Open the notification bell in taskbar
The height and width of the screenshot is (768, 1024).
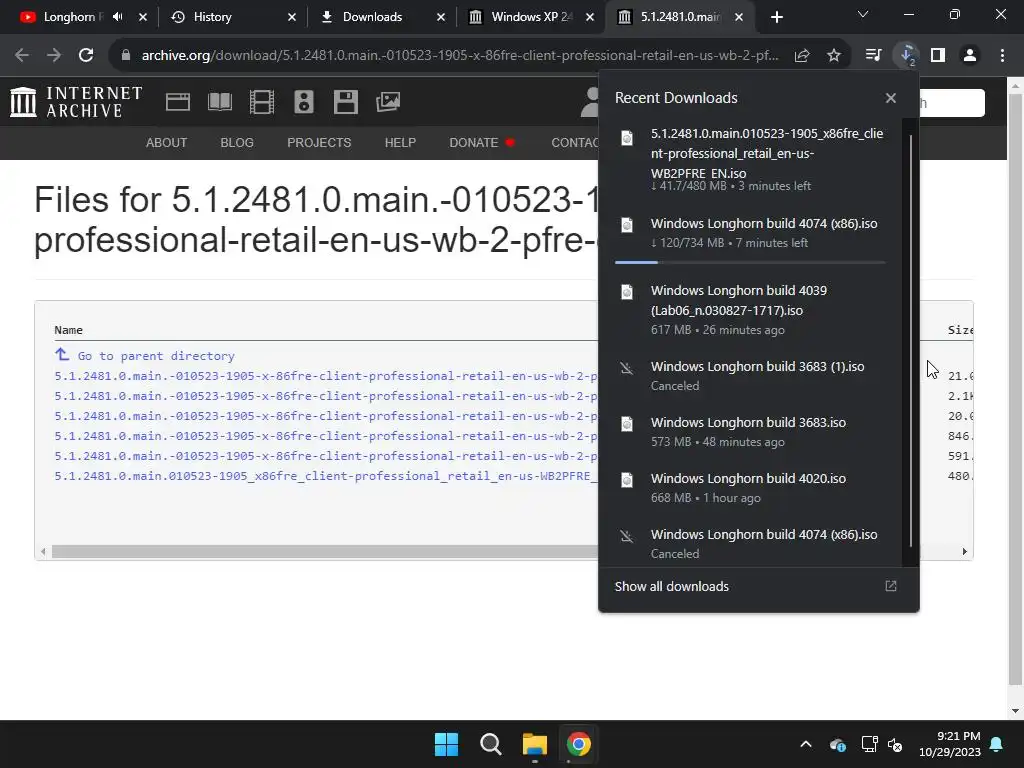coord(997,744)
